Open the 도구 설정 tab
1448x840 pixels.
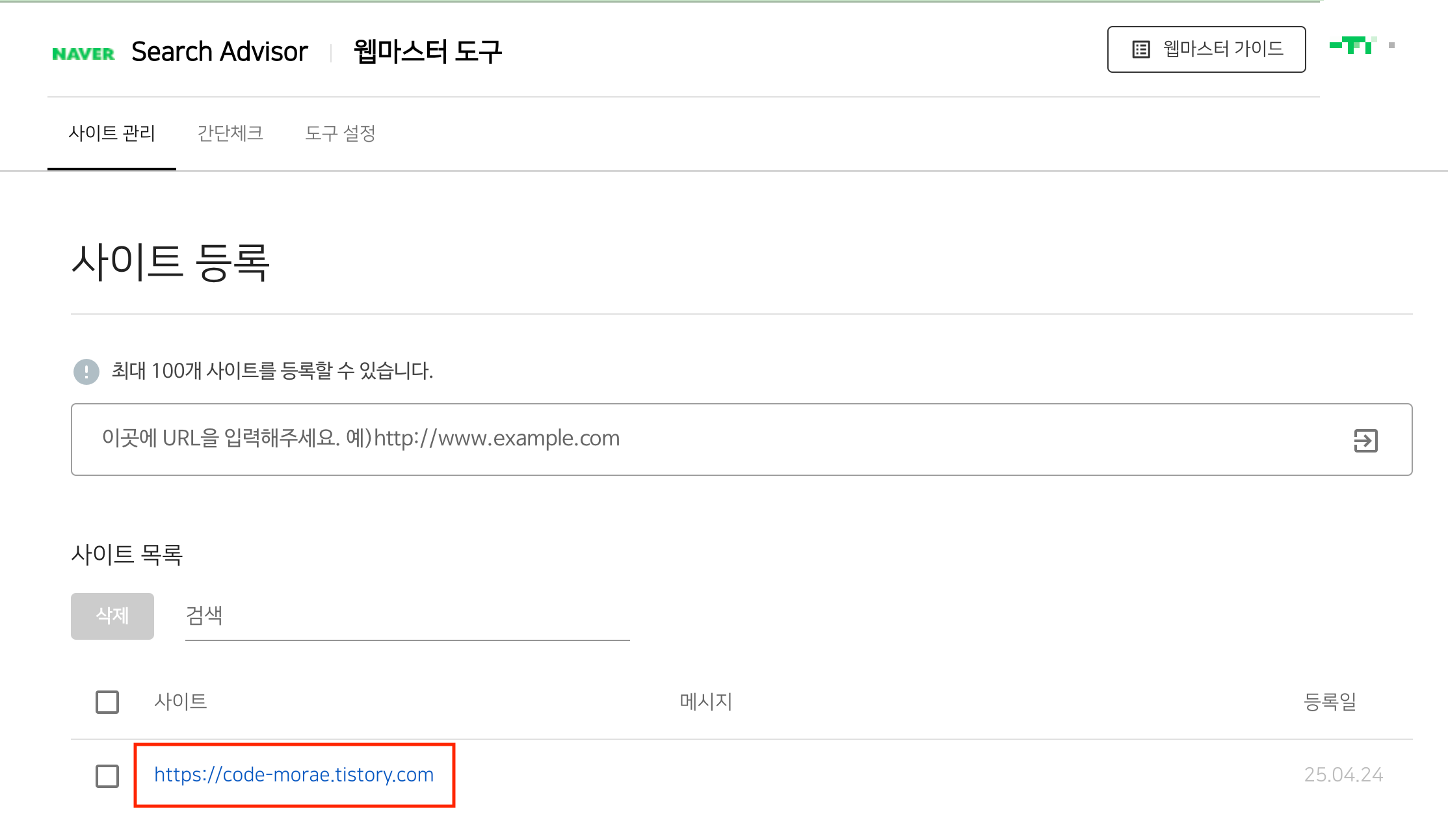point(340,133)
